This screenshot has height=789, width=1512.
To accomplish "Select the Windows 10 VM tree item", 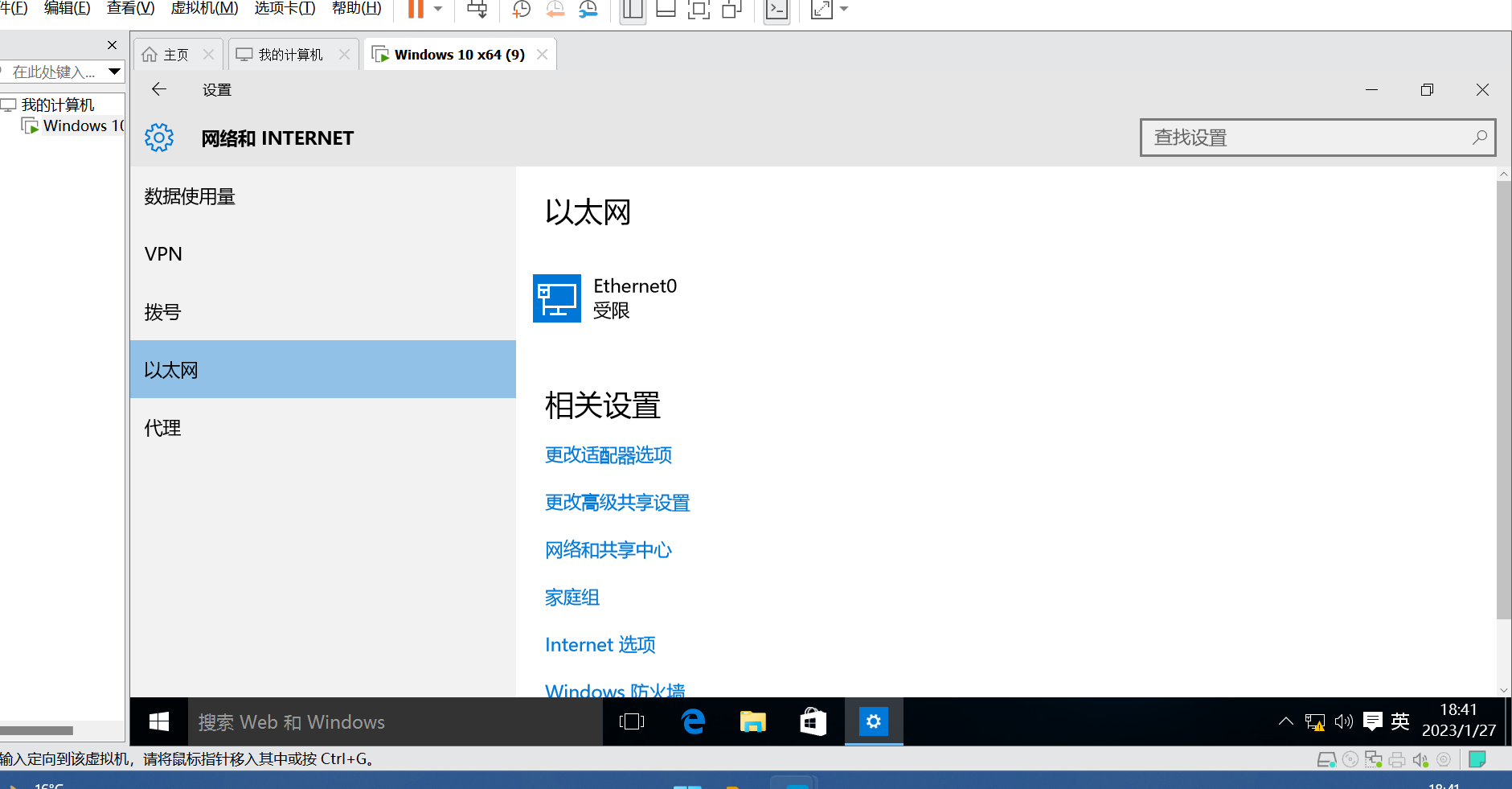I will click(84, 125).
